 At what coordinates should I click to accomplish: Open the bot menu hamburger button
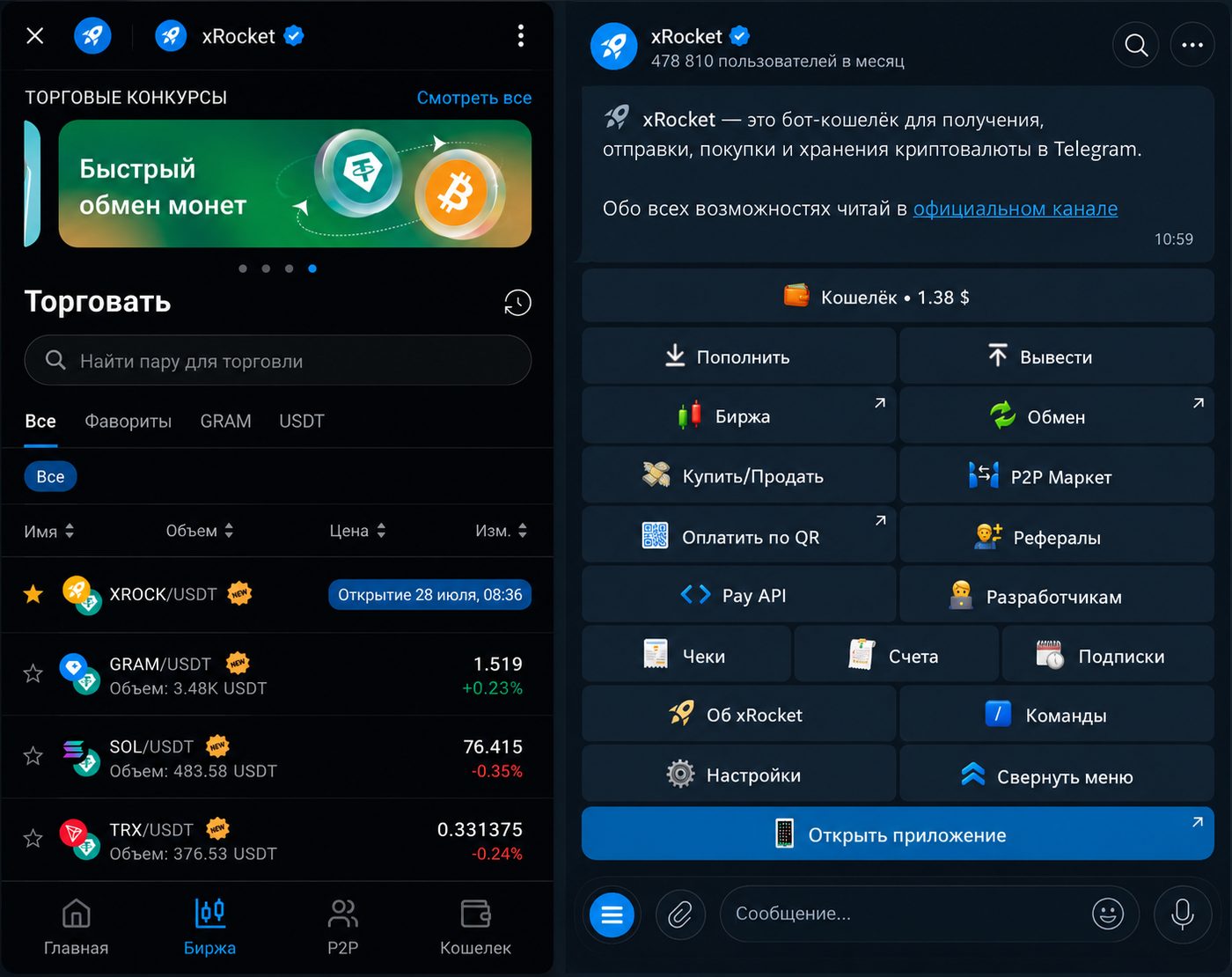coord(612,915)
